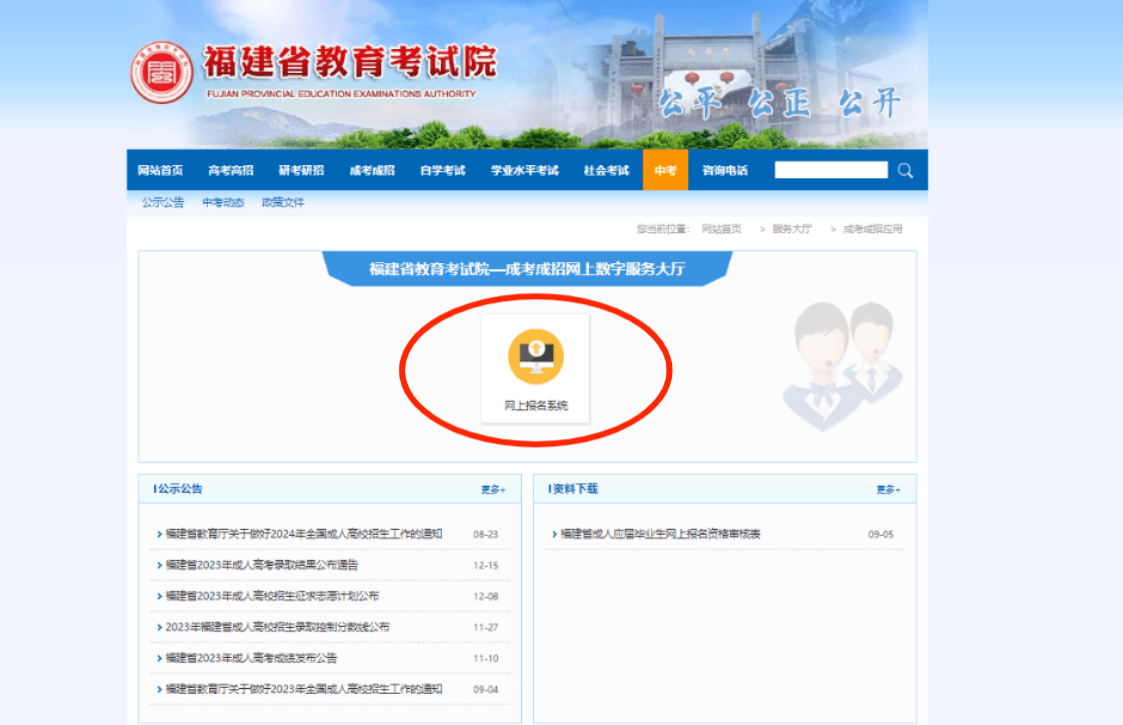The image size is (1123, 725).
Task: Open the 研考研招 navigation item
Action: coord(301,171)
